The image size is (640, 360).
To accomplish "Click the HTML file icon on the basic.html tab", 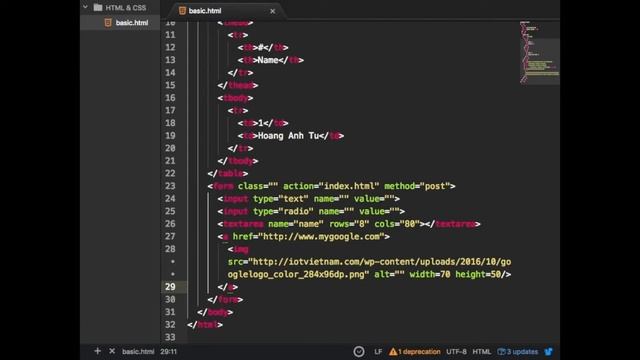I will pyautogui.click(x=182, y=11).
